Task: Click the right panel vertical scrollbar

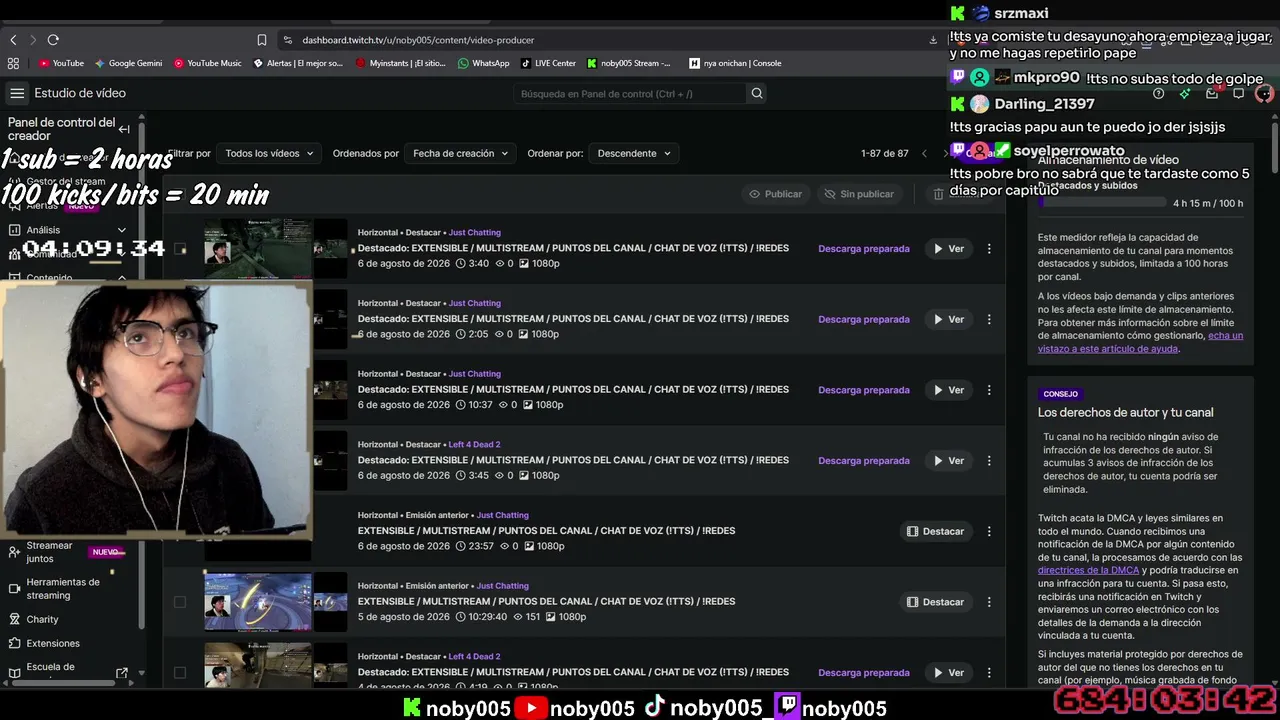Action: click(x=1274, y=148)
